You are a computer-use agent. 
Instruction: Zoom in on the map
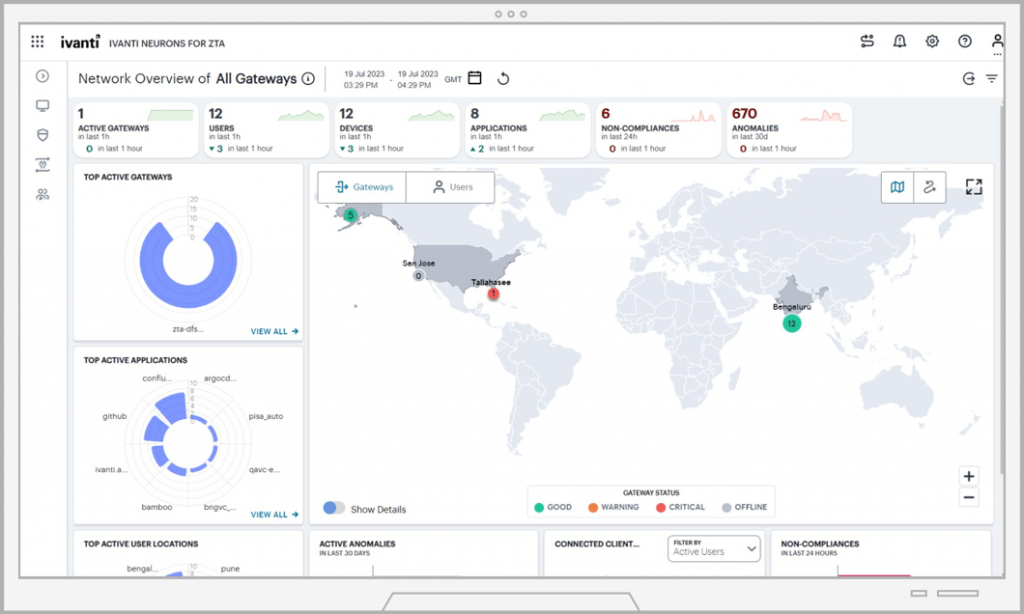[x=968, y=476]
